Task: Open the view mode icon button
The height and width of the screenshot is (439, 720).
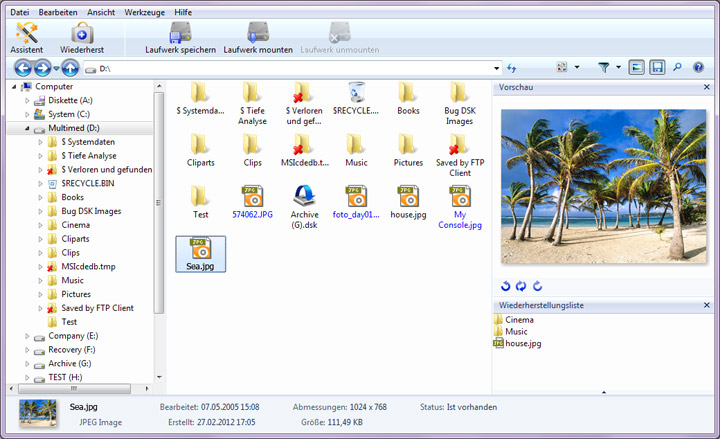Action: click(x=562, y=68)
